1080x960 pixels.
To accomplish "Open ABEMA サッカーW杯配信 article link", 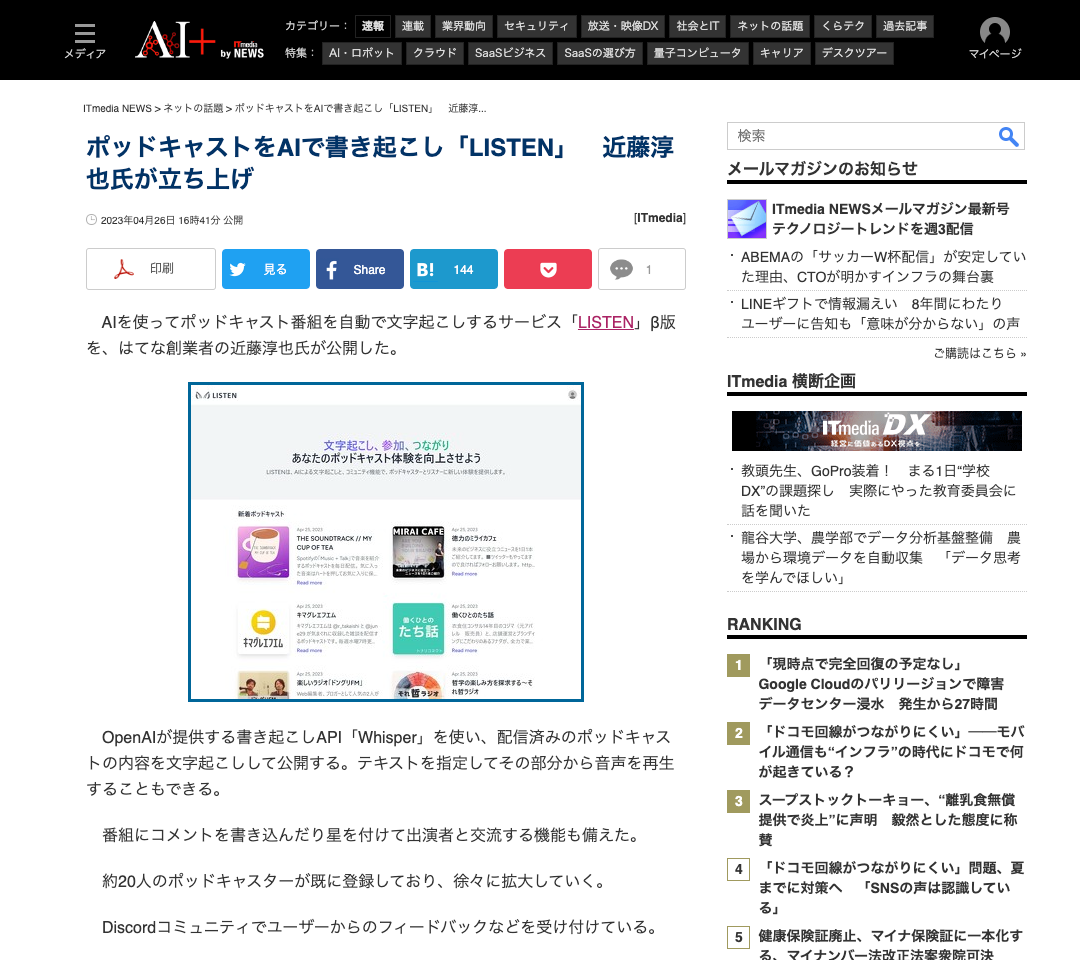I will click(884, 267).
